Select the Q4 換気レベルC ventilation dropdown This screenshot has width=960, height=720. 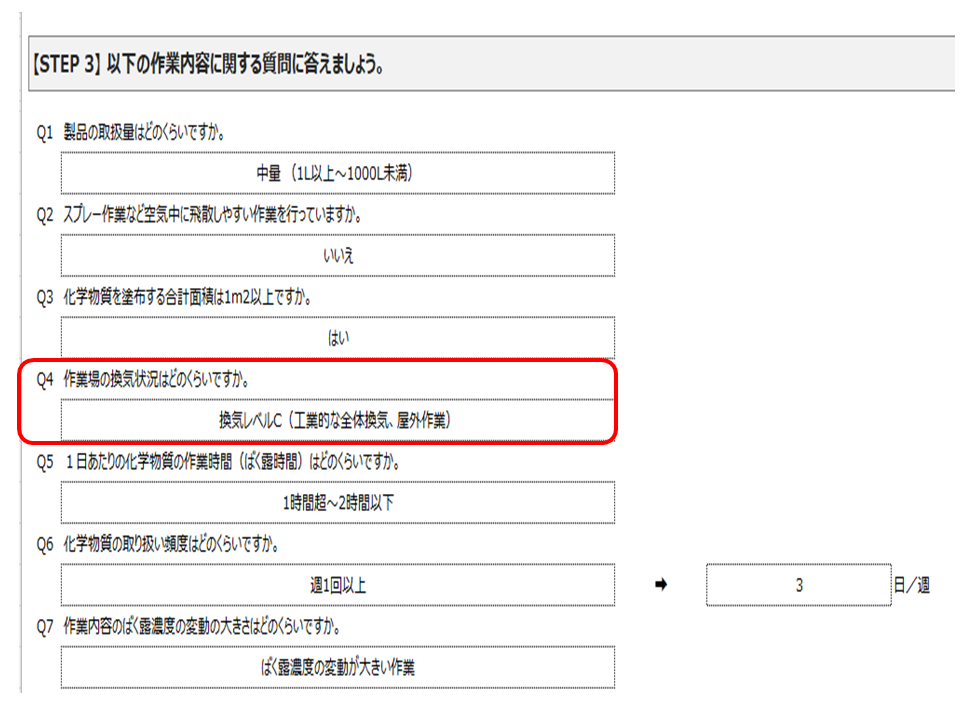(x=337, y=420)
